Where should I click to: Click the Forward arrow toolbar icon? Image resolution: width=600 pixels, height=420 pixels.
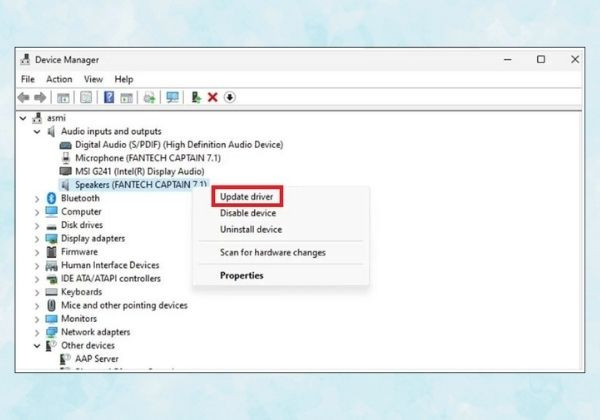point(40,98)
